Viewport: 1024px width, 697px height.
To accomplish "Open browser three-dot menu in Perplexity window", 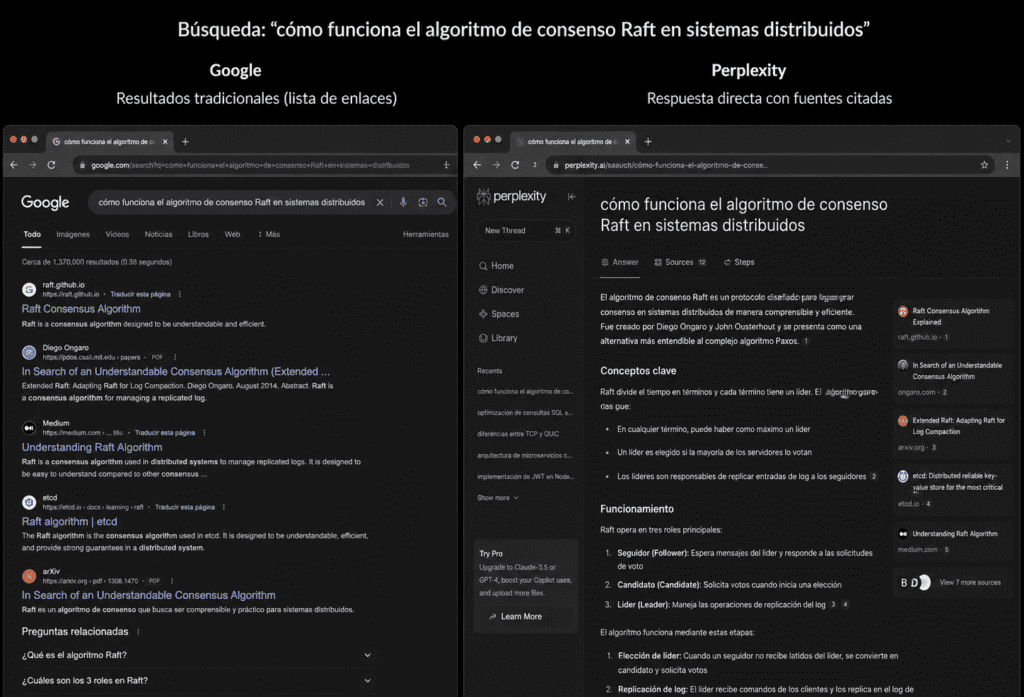I will pos(1007,165).
